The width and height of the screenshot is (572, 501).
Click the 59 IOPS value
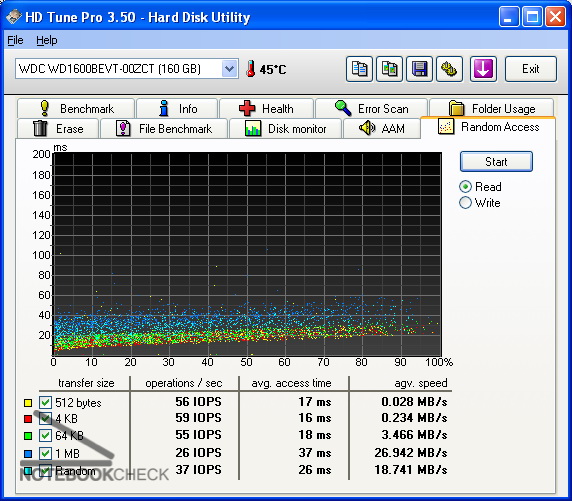click(x=198, y=417)
